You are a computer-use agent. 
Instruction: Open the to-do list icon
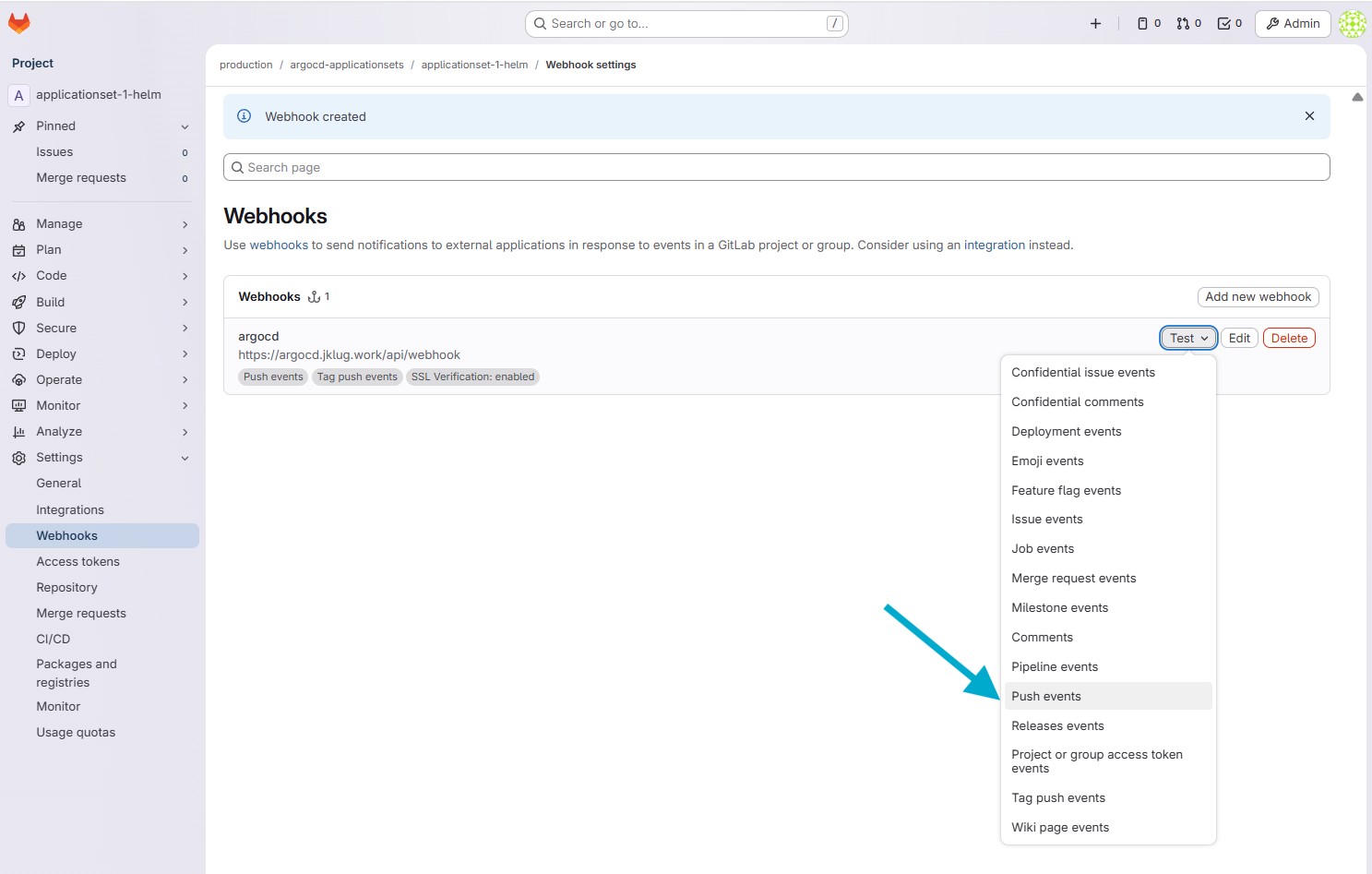1229,24
